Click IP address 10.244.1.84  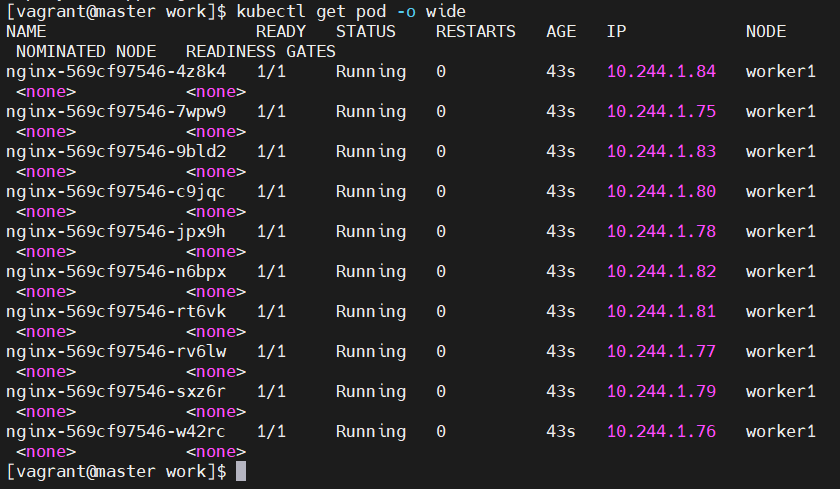(x=661, y=71)
